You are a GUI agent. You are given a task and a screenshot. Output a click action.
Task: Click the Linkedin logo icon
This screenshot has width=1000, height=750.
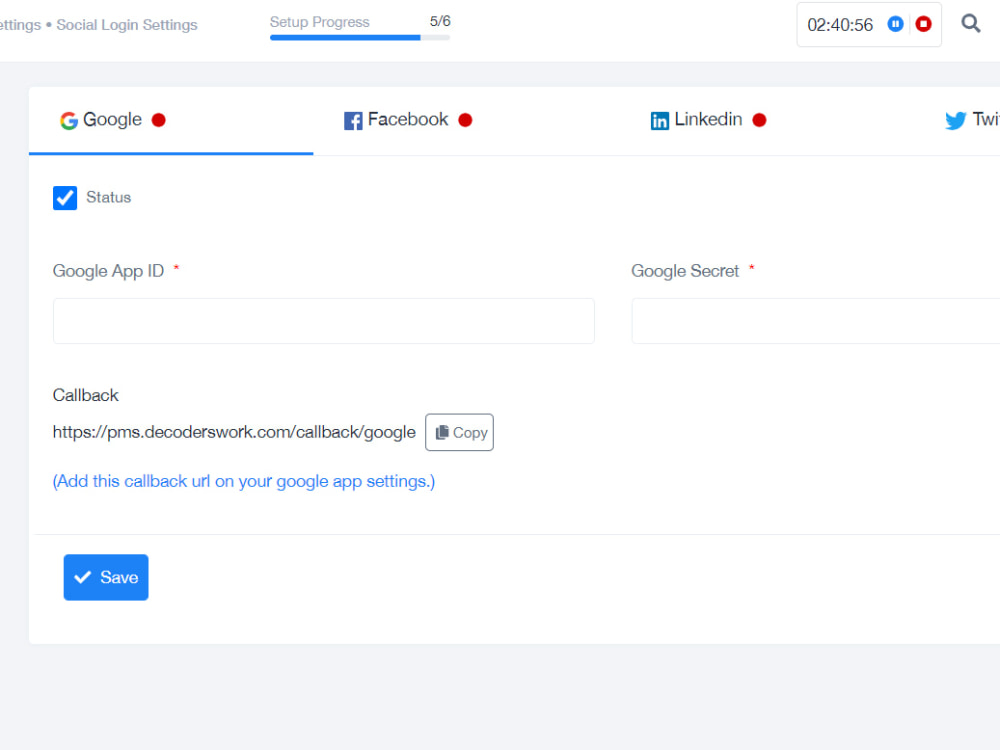[x=659, y=121]
